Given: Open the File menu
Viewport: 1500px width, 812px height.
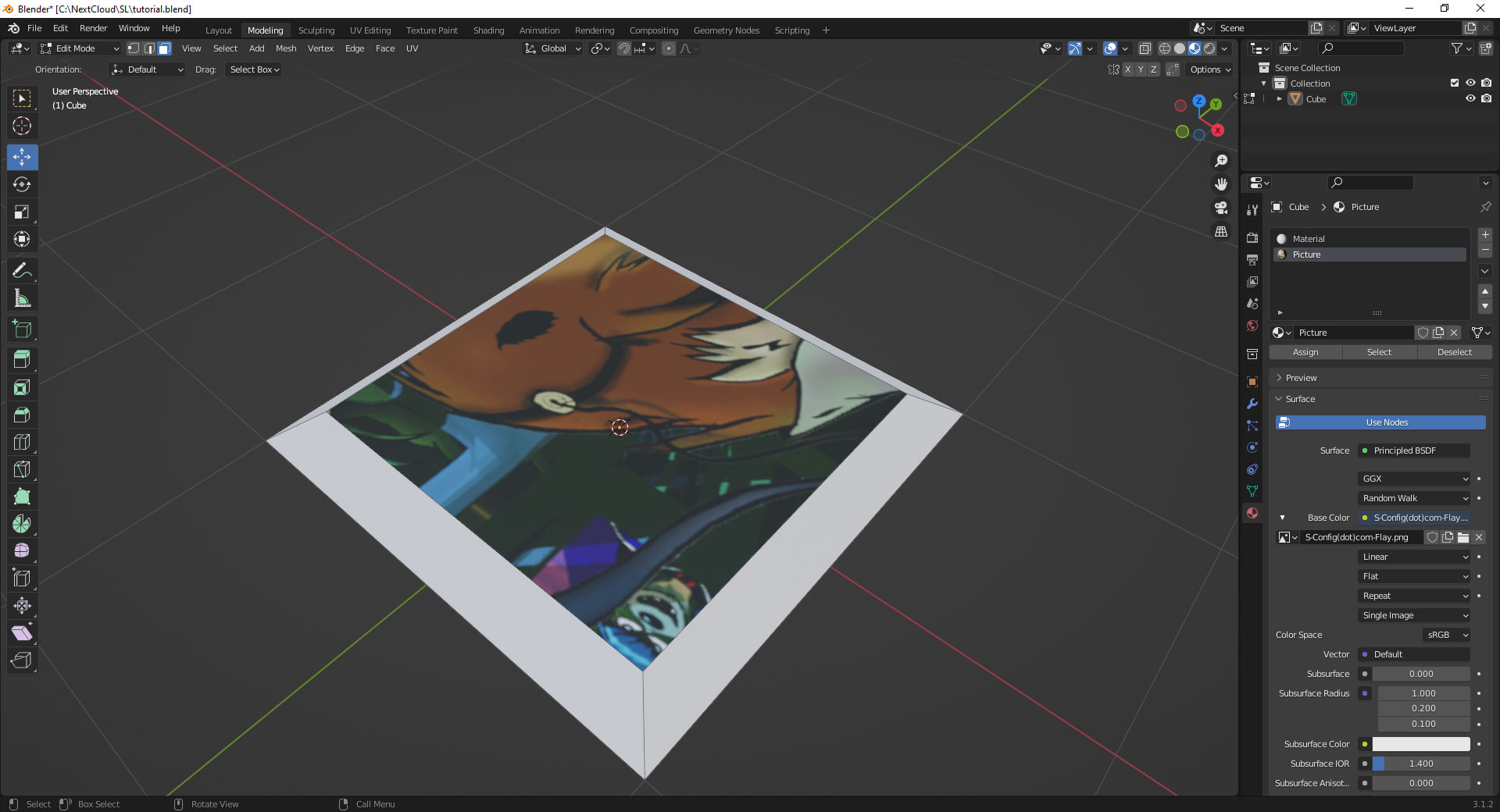Looking at the screenshot, I should tap(34, 28).
